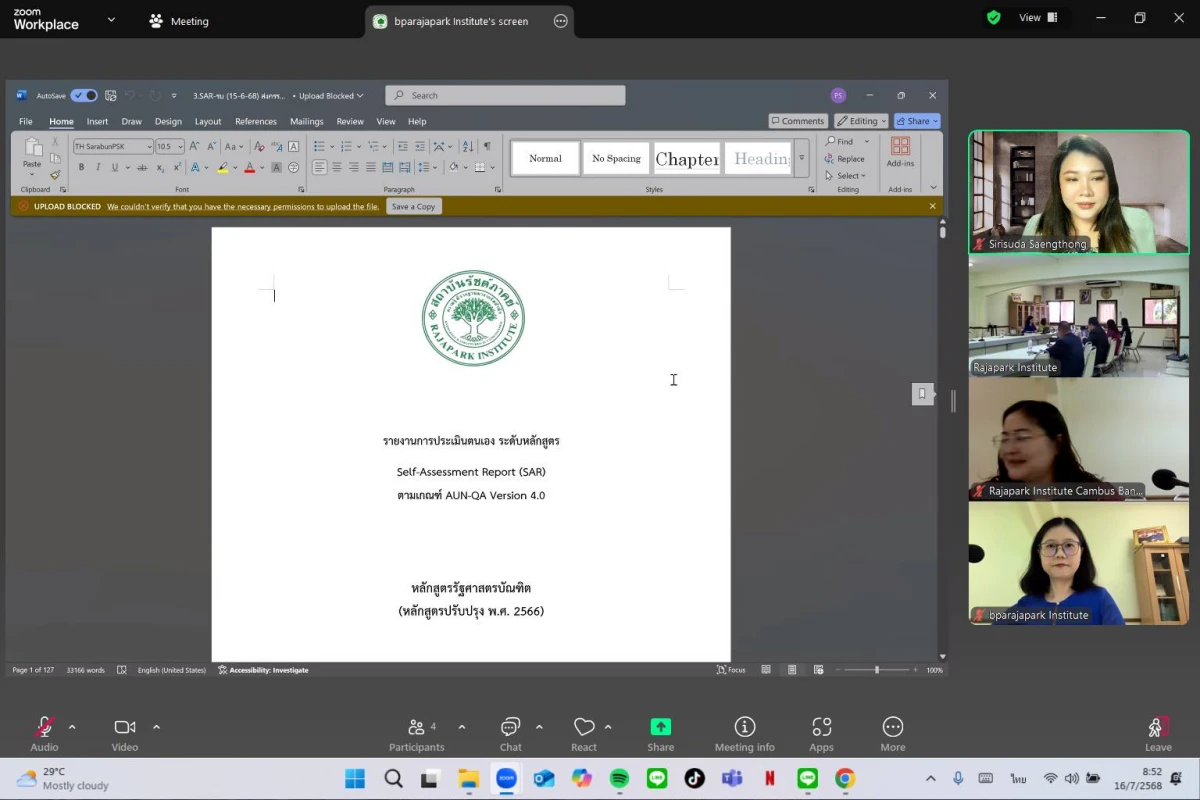Toggle the AutoSave switch in Word
This screenshot has width=1200, height=800.
(84, 96)
